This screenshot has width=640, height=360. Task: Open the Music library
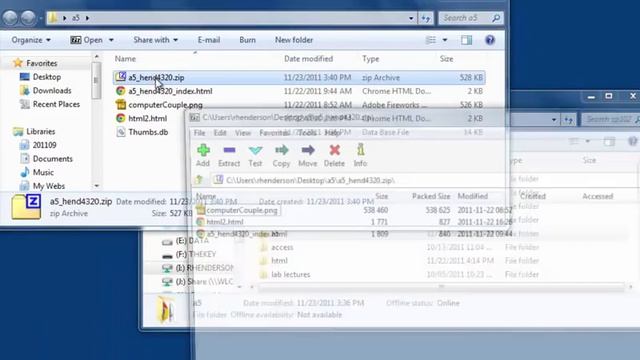(x=43, y=172)
